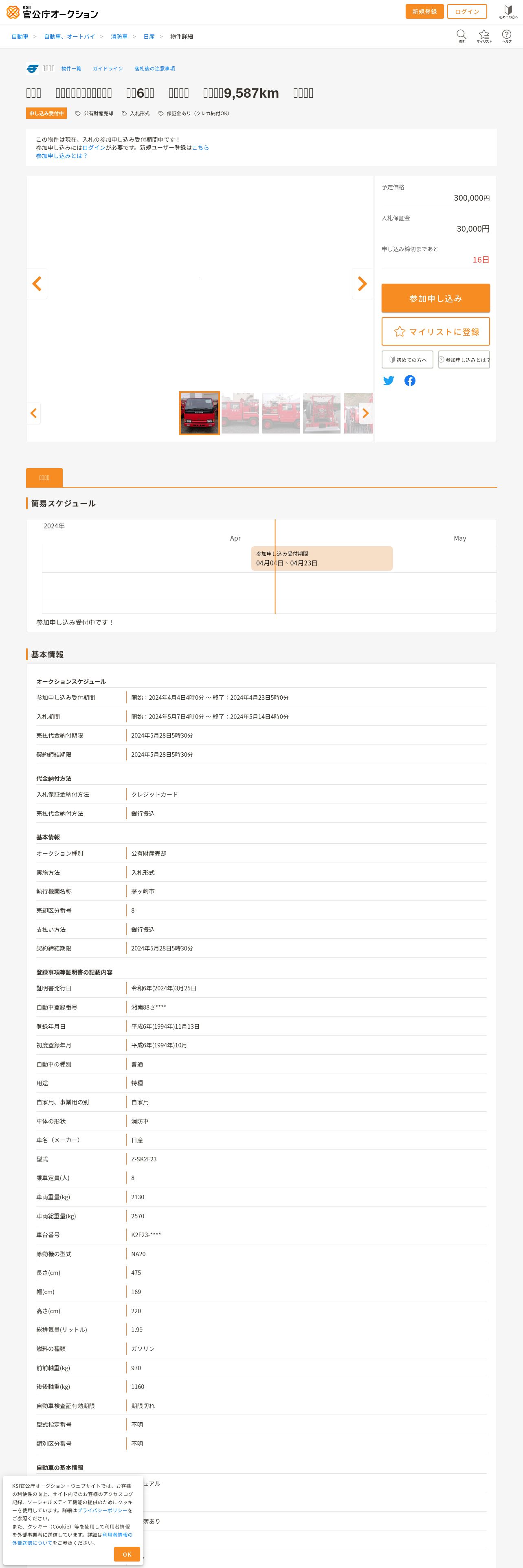The width and height of the screenshot is (523, 1568).
Task: Click ログイン link in notice text
Action: [94, 148]
